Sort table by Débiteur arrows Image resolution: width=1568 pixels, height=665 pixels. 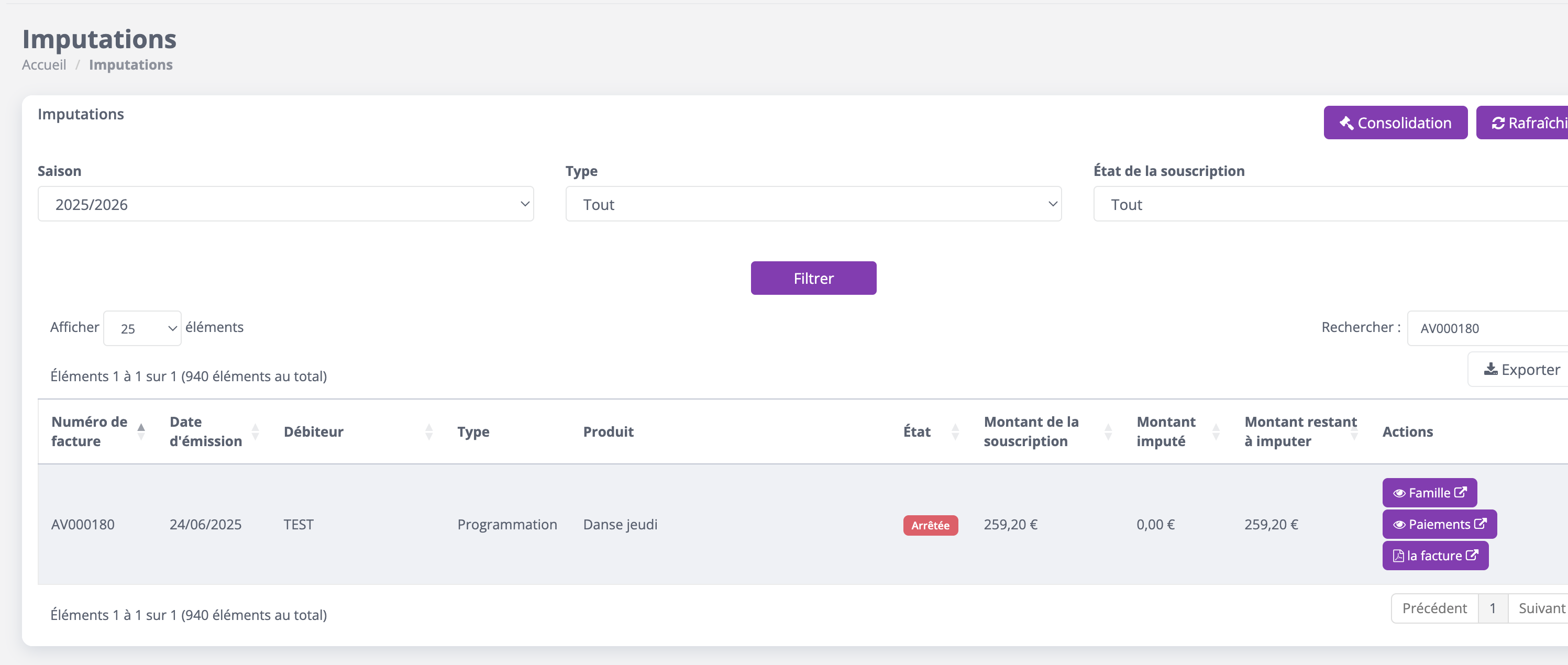(428, 431)
